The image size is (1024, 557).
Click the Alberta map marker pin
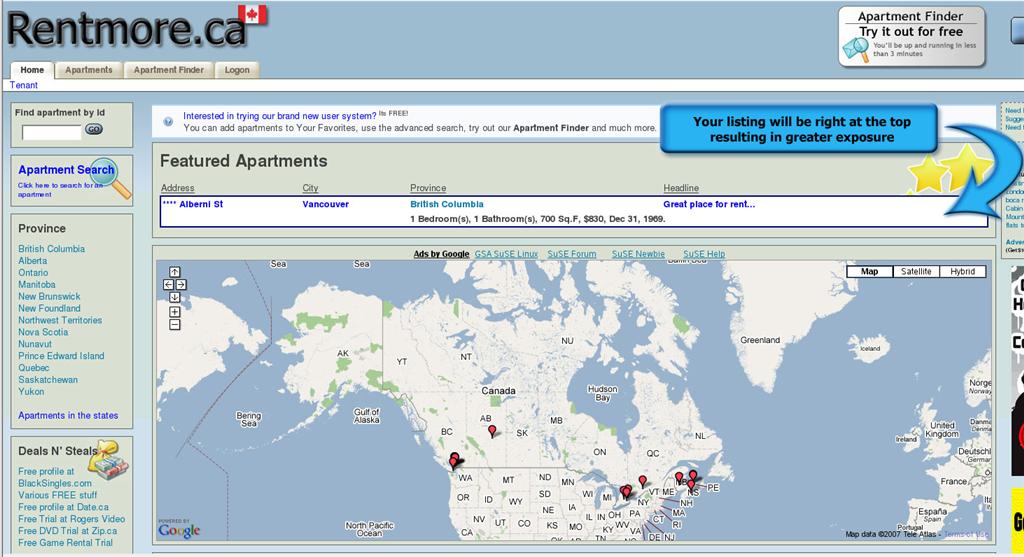[x=492, y=430]
